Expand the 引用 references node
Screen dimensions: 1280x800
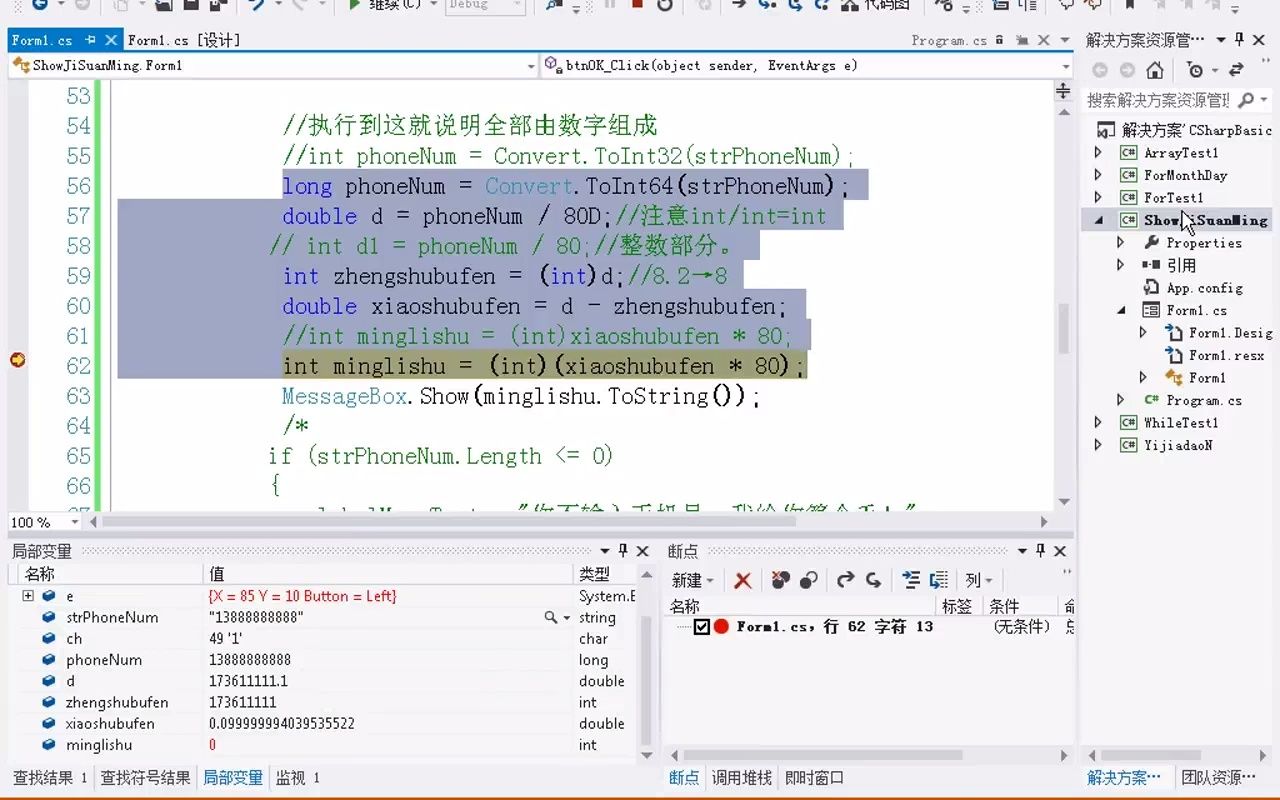click(1121, 265)
